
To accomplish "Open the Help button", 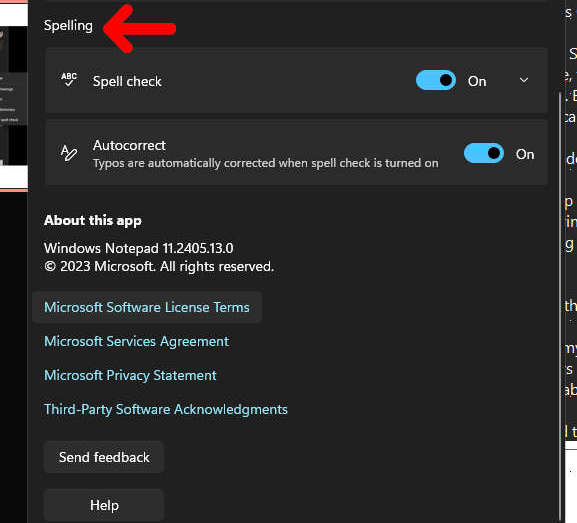I will click(x=104, y=505).
